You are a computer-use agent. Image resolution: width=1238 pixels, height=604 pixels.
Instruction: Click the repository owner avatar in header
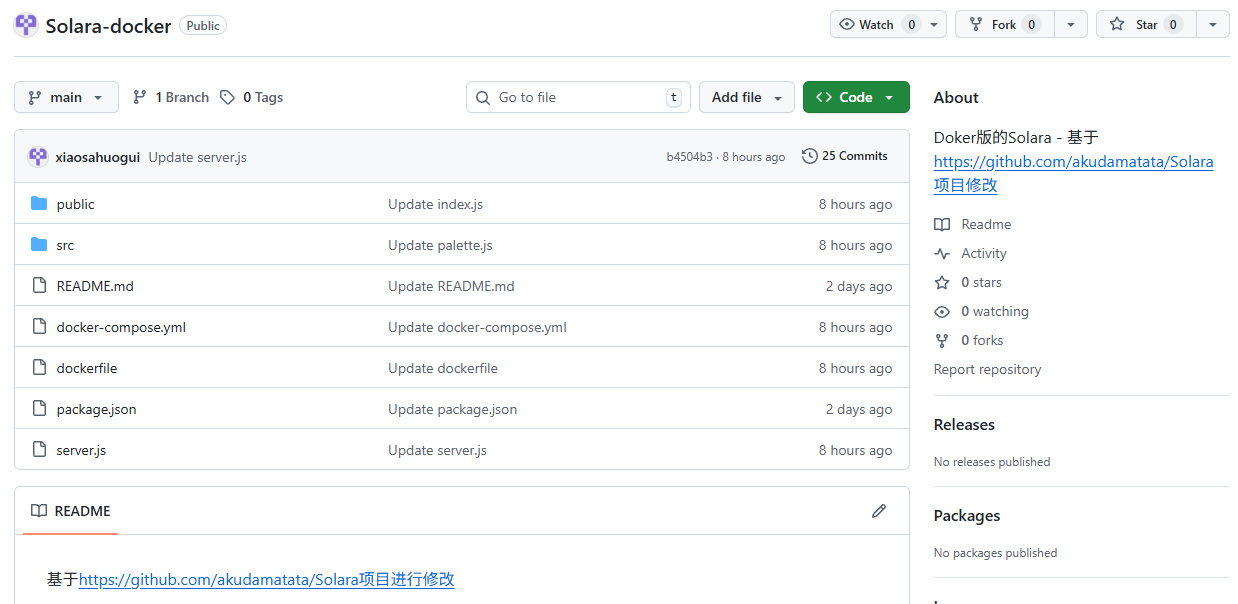click(26, 25)
